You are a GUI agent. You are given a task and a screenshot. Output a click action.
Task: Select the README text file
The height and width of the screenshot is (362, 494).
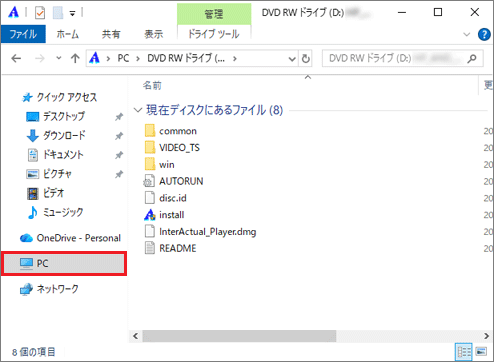[170, 248]
